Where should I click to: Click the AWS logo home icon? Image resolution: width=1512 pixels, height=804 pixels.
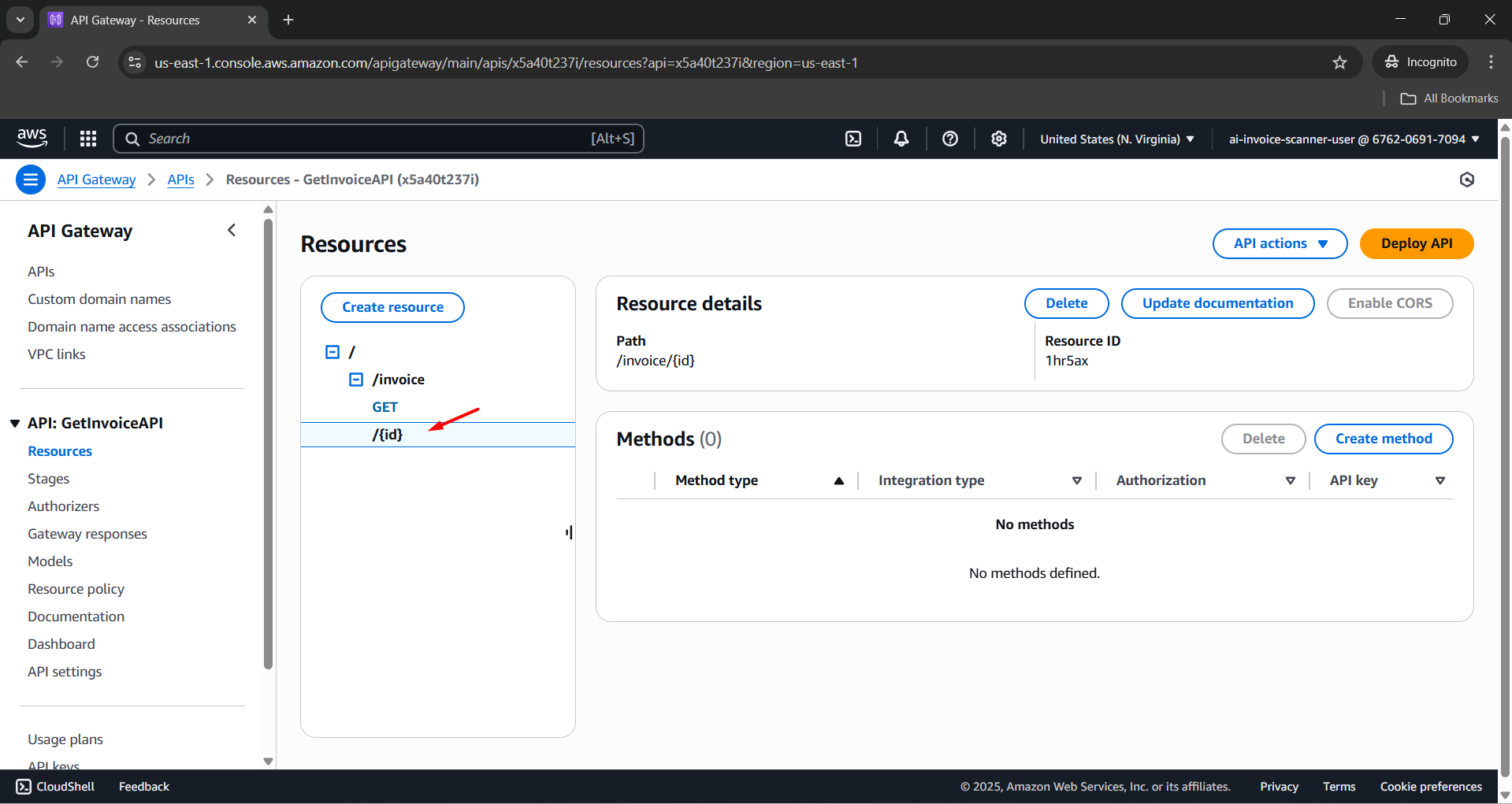pyautogui.click(x=32, y=138)
